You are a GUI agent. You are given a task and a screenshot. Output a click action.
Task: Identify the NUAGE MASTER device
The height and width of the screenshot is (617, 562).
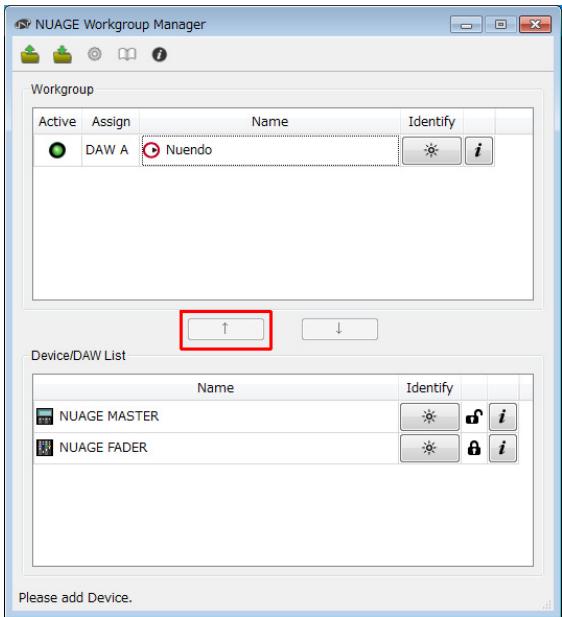pos(429,416)
